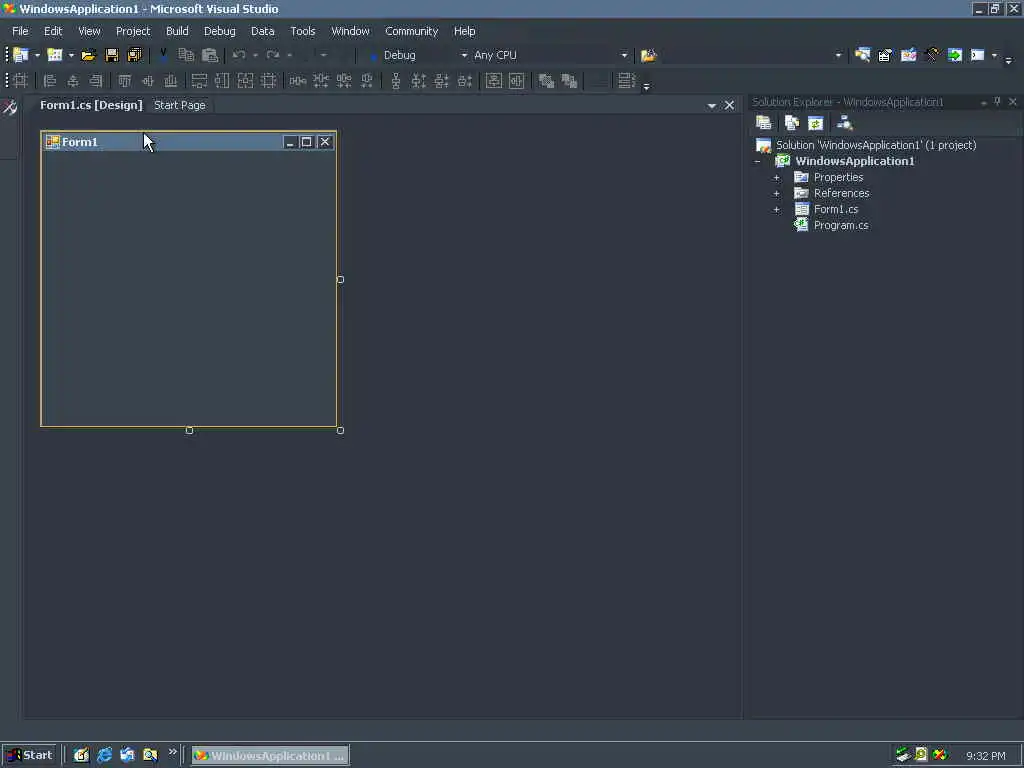
Task: Click the Align Rights layout icon
Action: (96, 81)
